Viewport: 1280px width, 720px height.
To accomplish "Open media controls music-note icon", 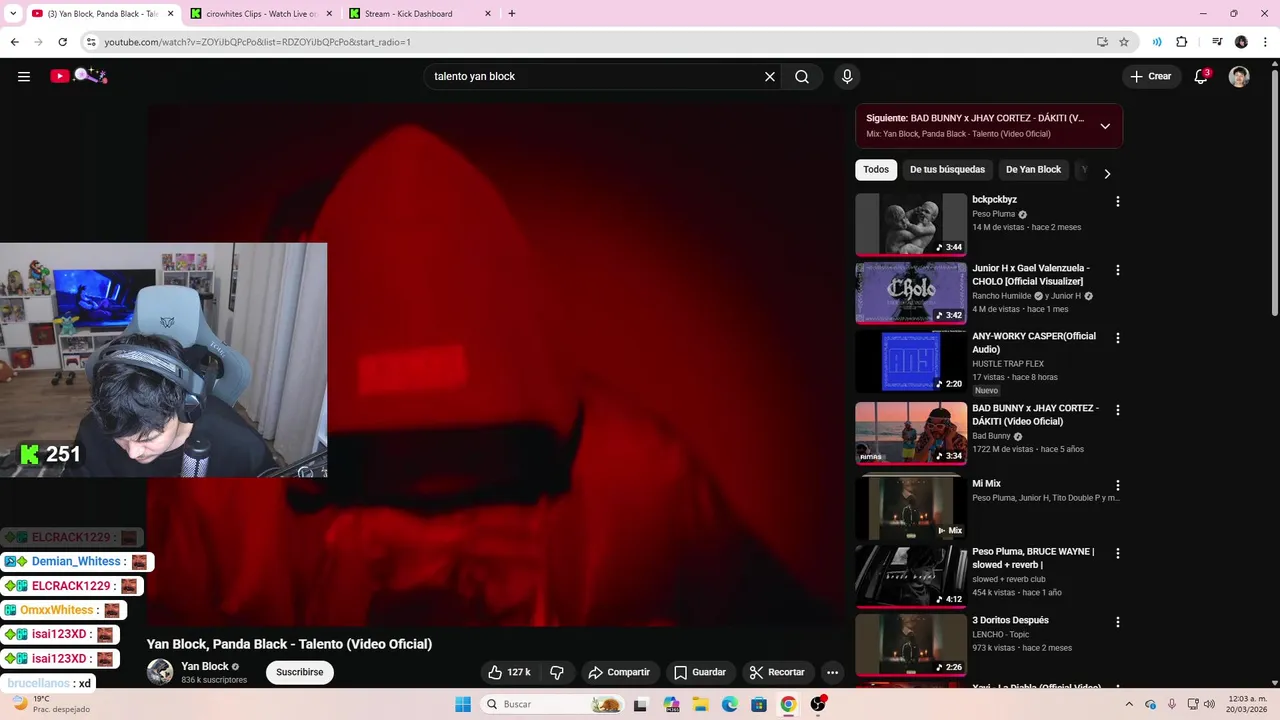I will [x=1217, y=42].
